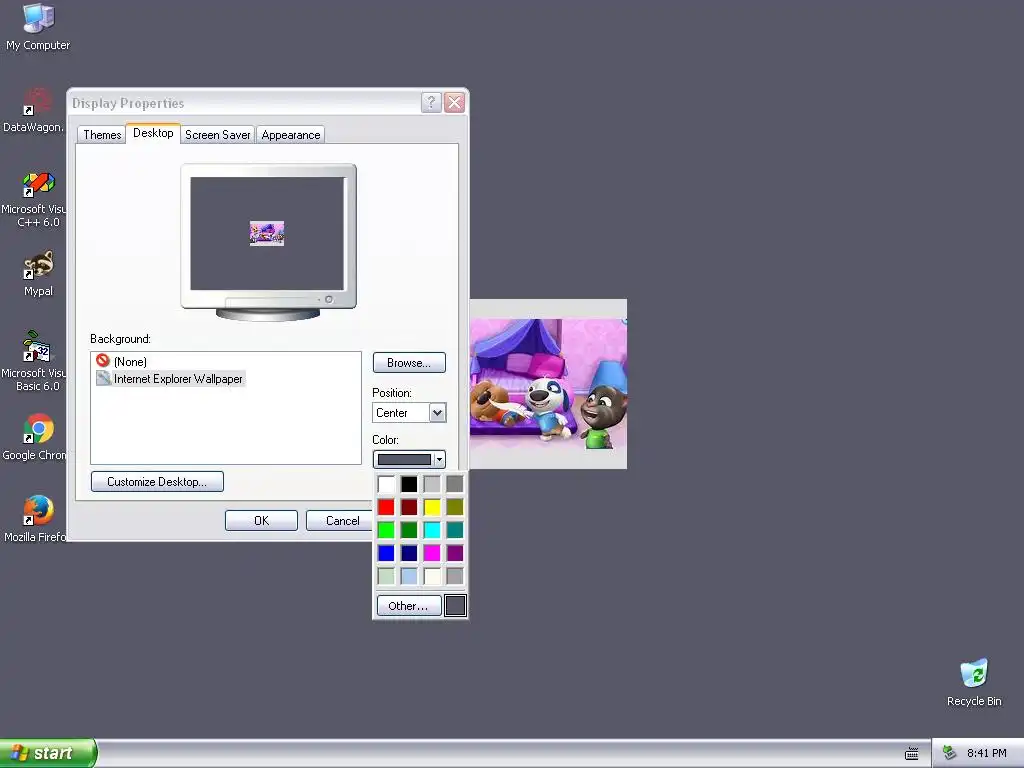Open the Position dropdown set to Center

pos(409,413)
